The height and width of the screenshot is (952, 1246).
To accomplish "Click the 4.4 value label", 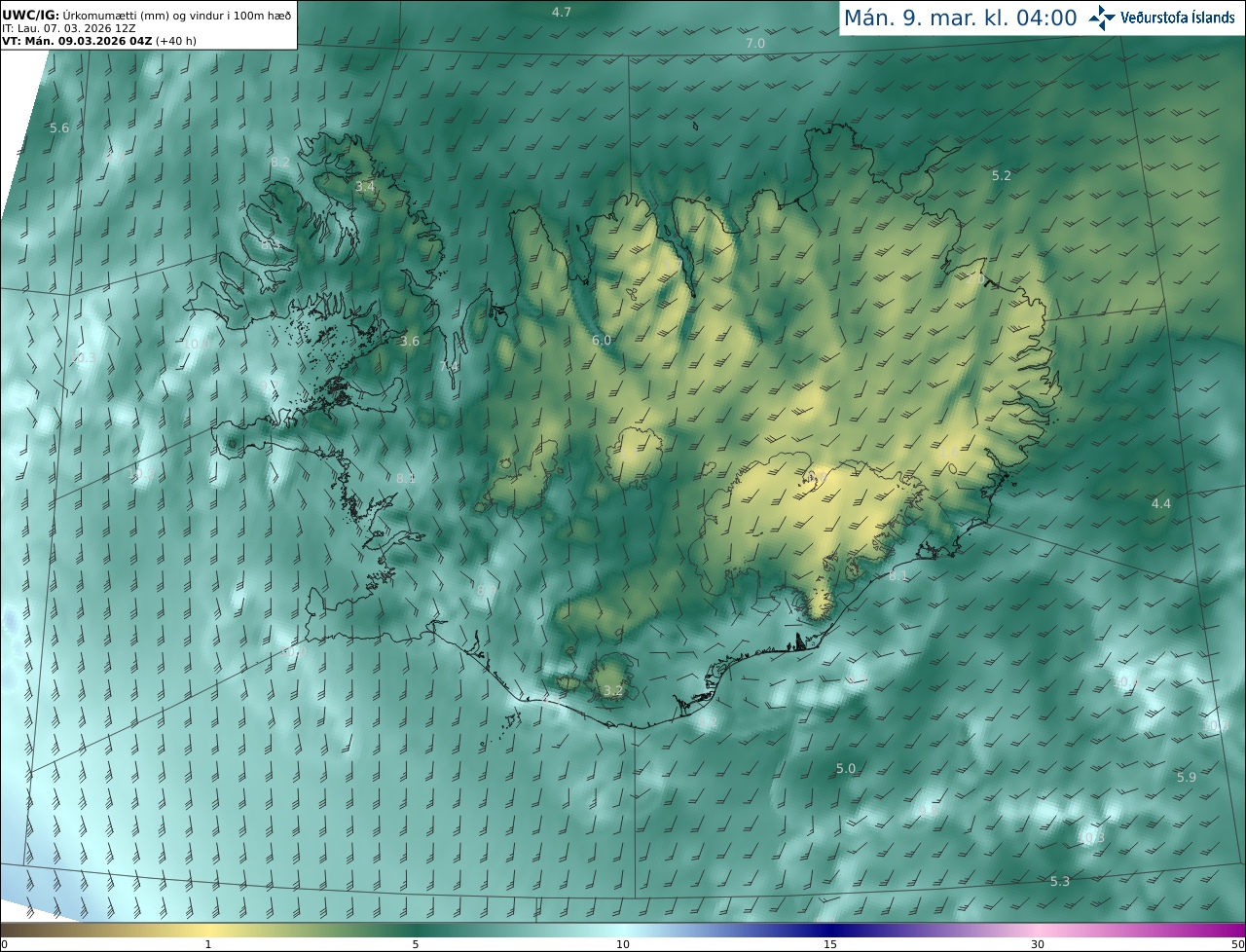I will coord(1161,503).
